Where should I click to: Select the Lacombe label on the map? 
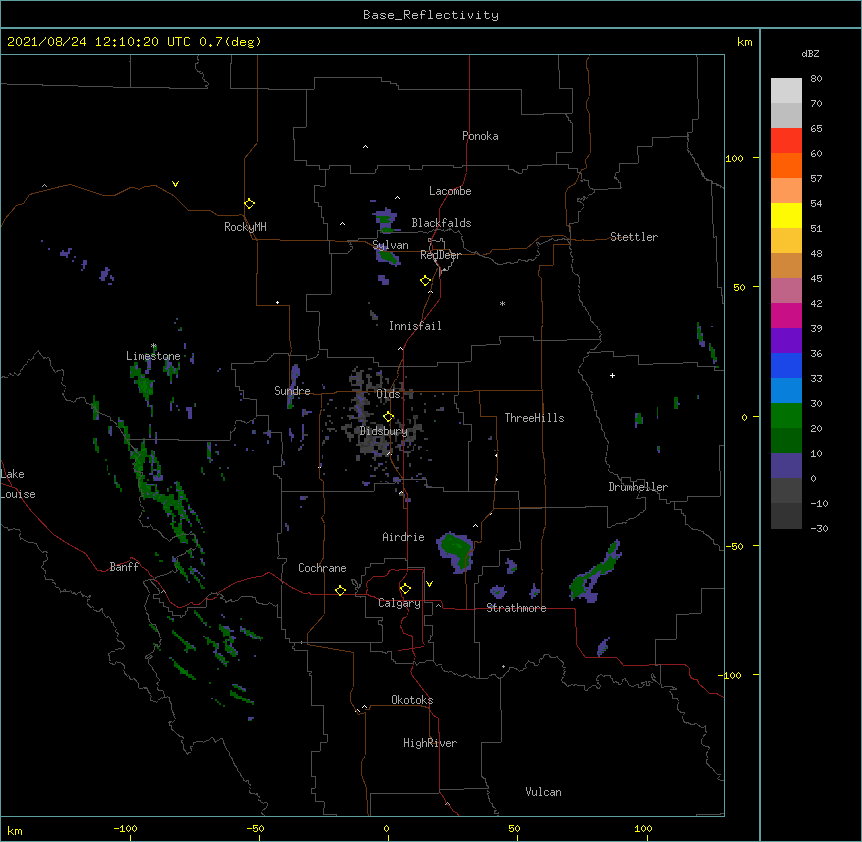(450, 191)
